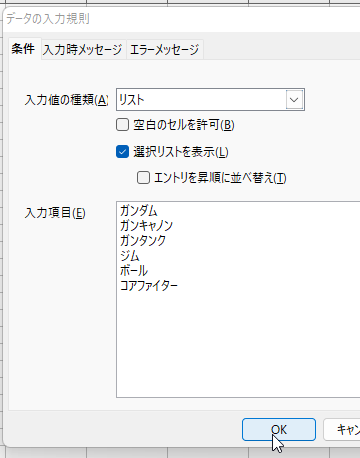
Task: Click the コアファイター entry line
Action: [x=149, y=286]
